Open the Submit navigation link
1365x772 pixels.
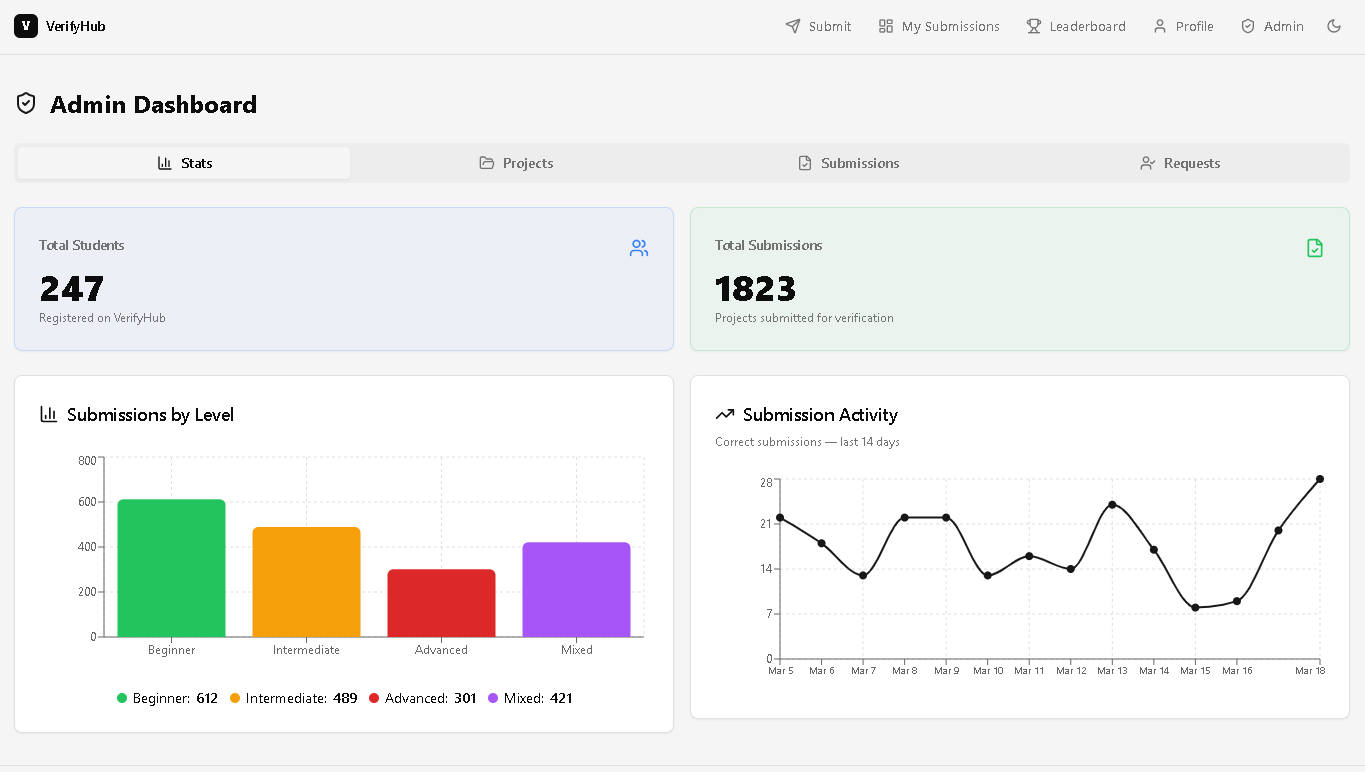[818, 26]
